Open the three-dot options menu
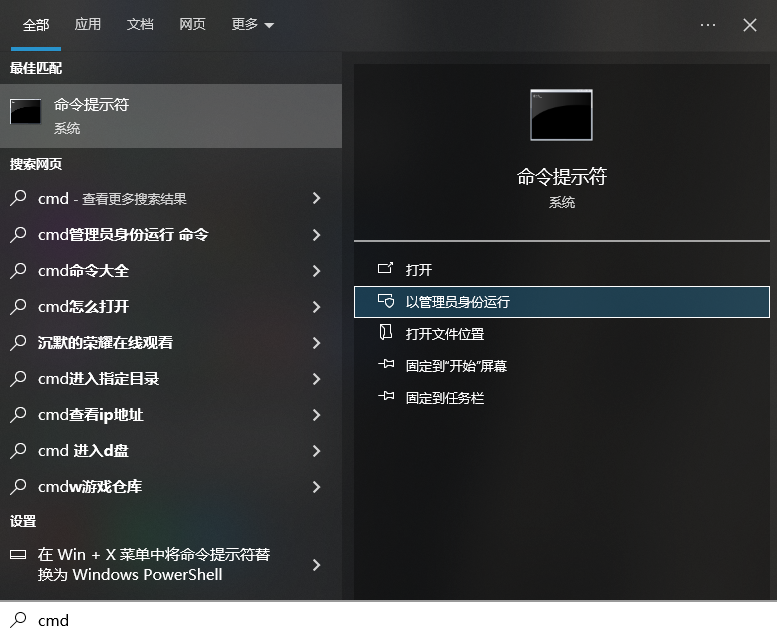777x638 pixels. coord(708,25)
